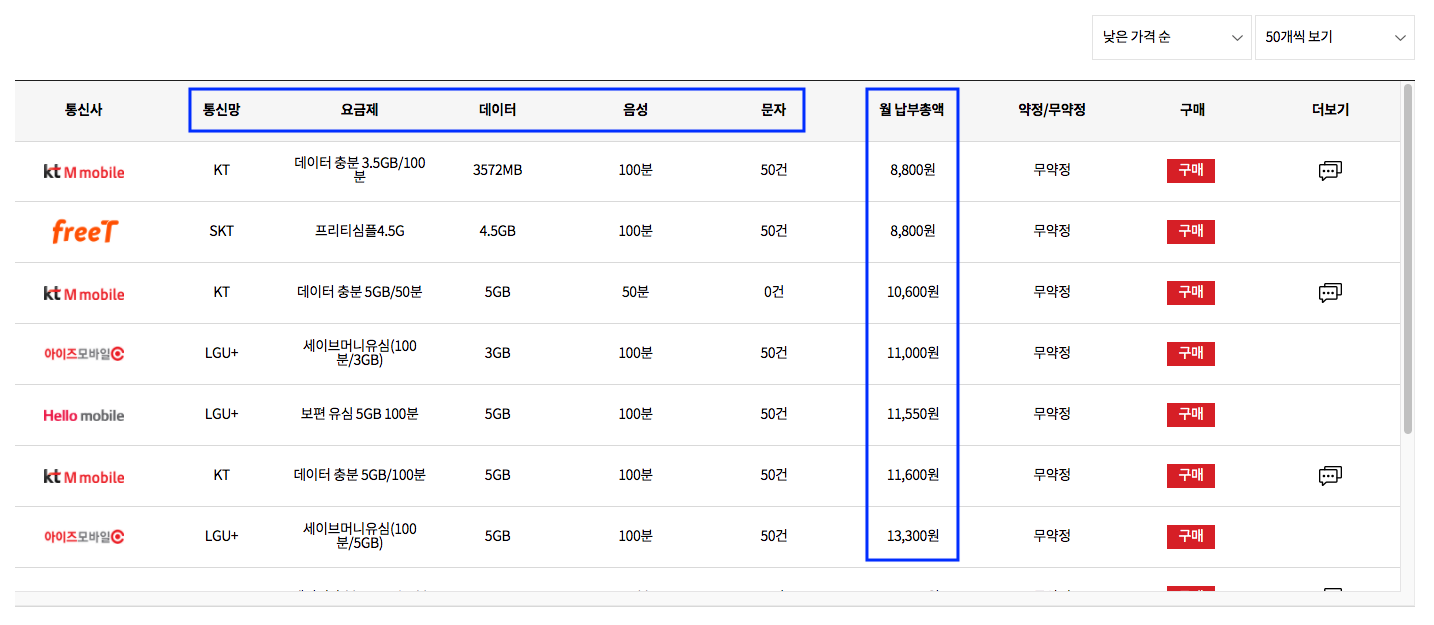Open the 낮은 가격 순 sort dropdown

pos(1170,37)
